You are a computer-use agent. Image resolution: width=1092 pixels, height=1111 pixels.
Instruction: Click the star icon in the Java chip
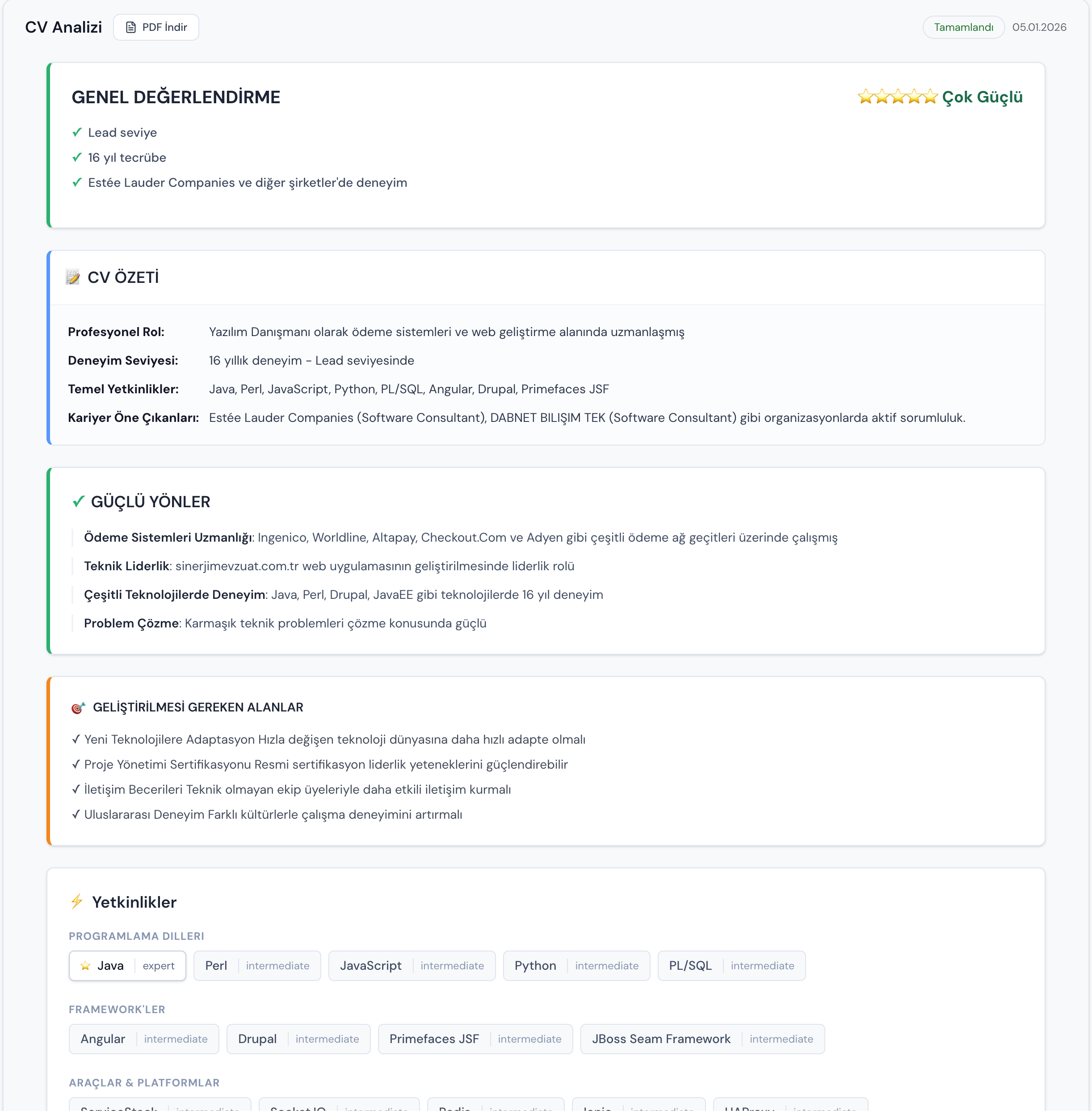click(x=85, y=966)
